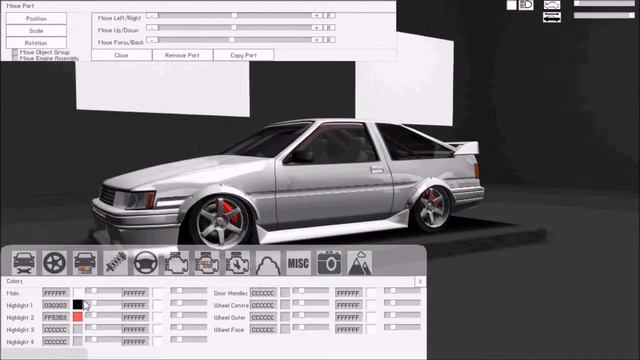Viewport: 640px width, 360px height.
Task: Click the Main hex field FFFFFF
Action: pyautogui.click(x=56, y=293)
